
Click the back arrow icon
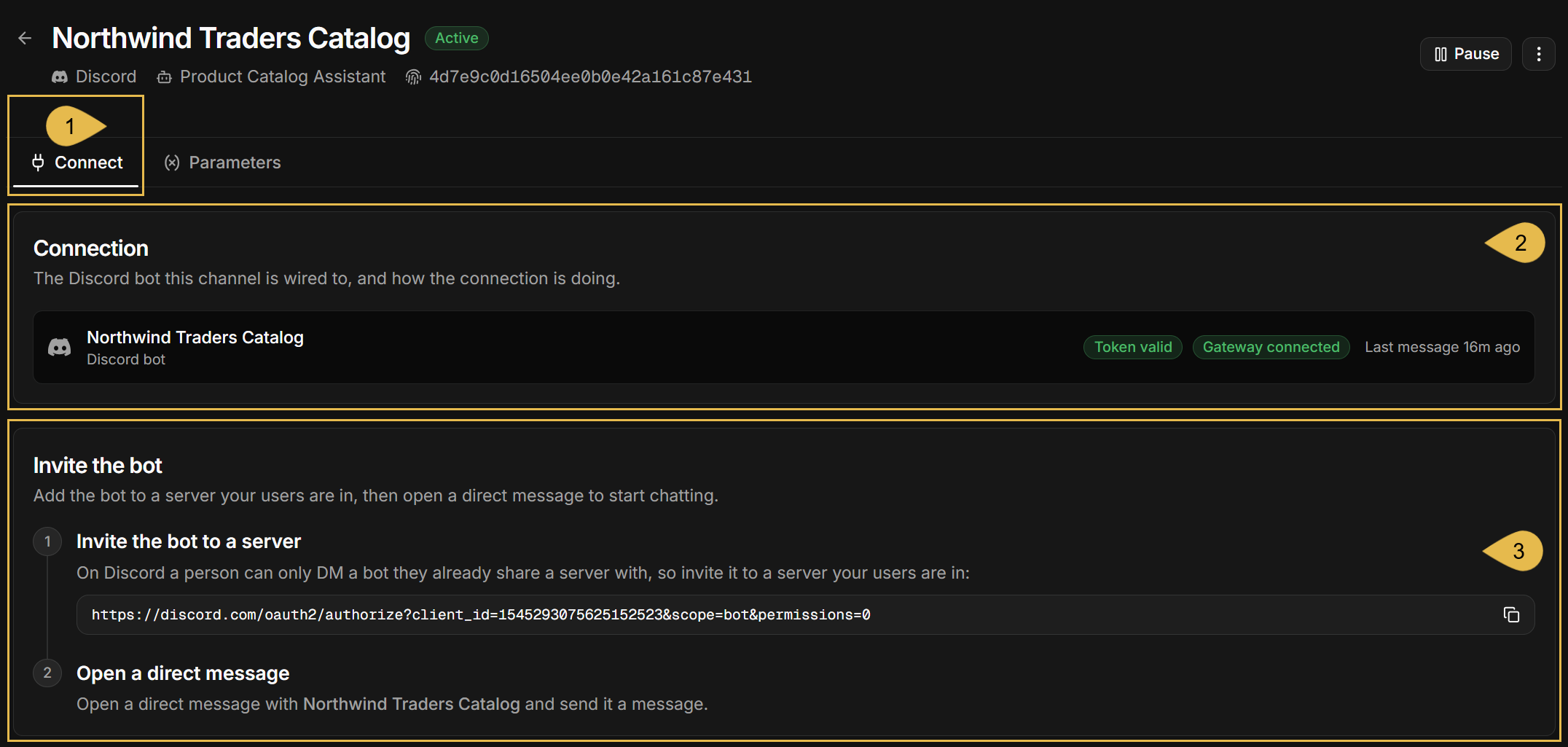point(25,38)
